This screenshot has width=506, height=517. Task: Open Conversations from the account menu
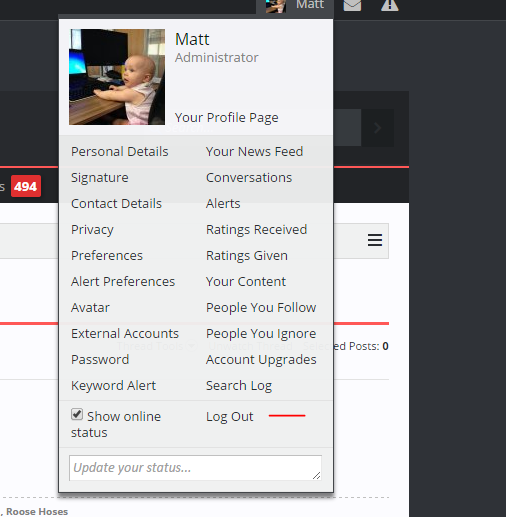point(249,178)
